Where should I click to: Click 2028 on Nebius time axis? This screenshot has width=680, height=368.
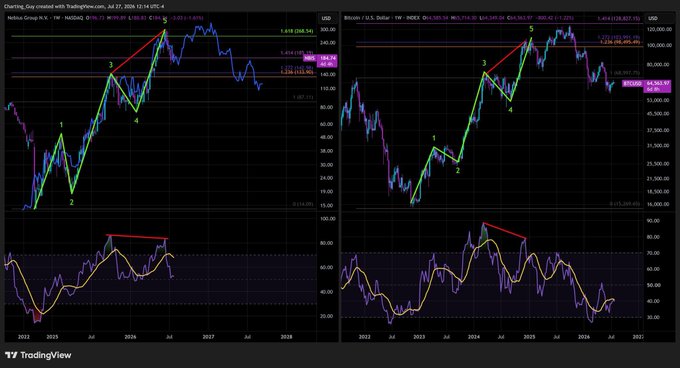(x=286, y=336)
